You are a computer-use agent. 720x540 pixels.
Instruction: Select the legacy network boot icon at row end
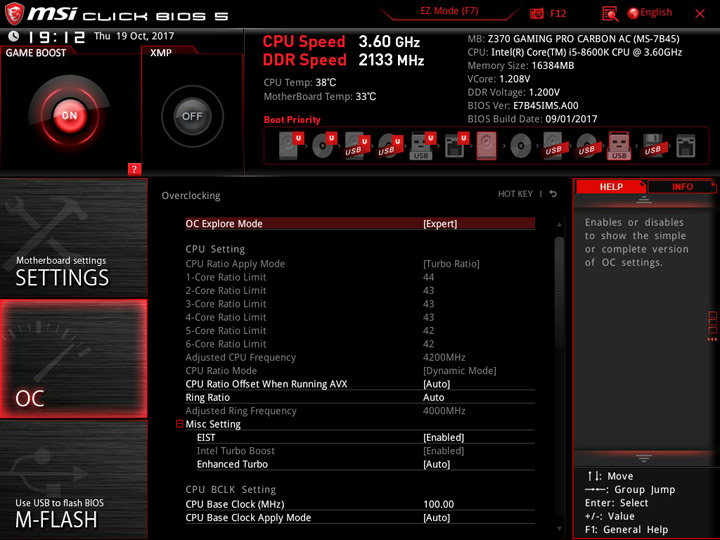tap(686, 146)
